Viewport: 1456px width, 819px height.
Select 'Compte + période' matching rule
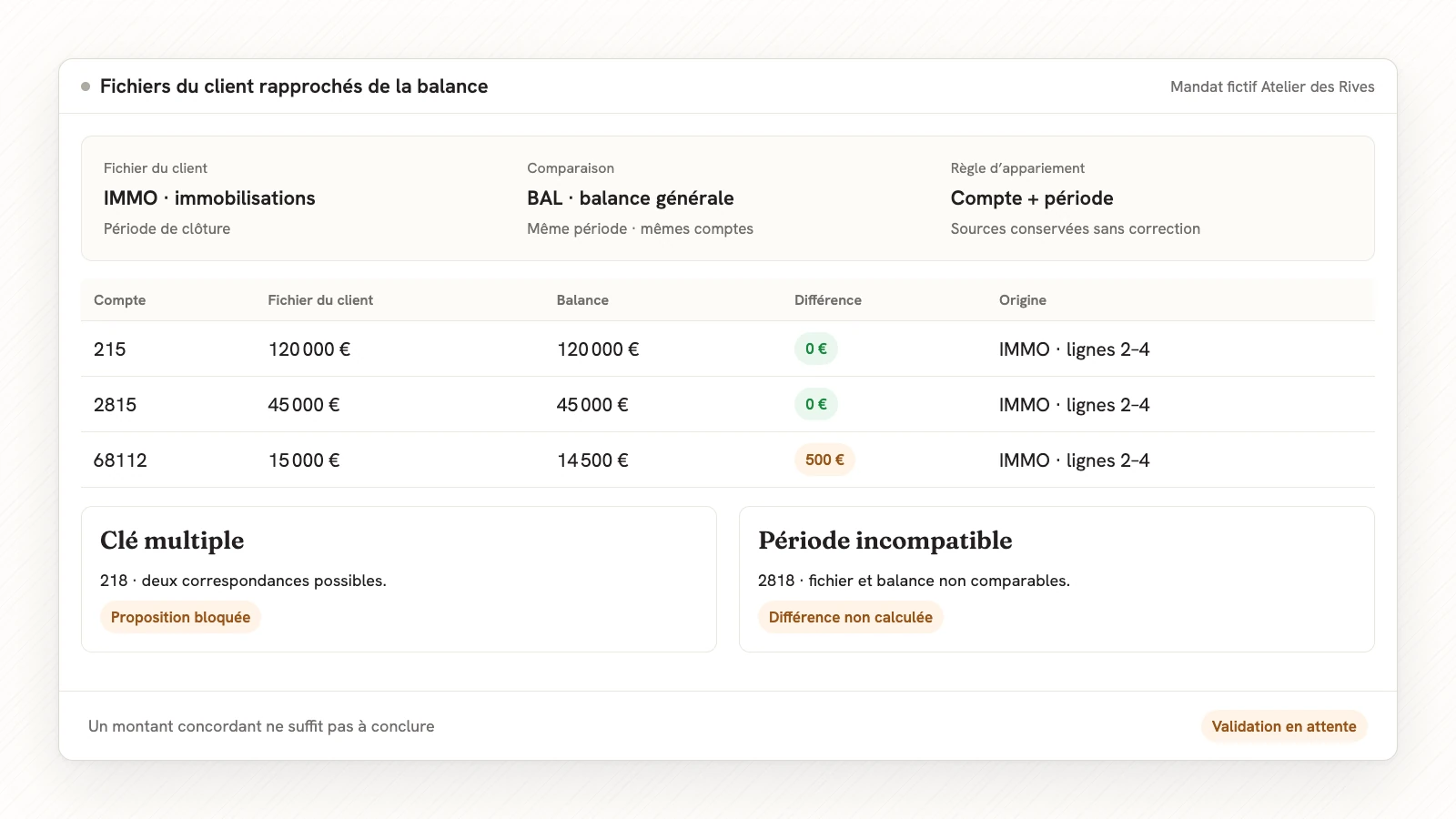click(x=1032, y=198)
